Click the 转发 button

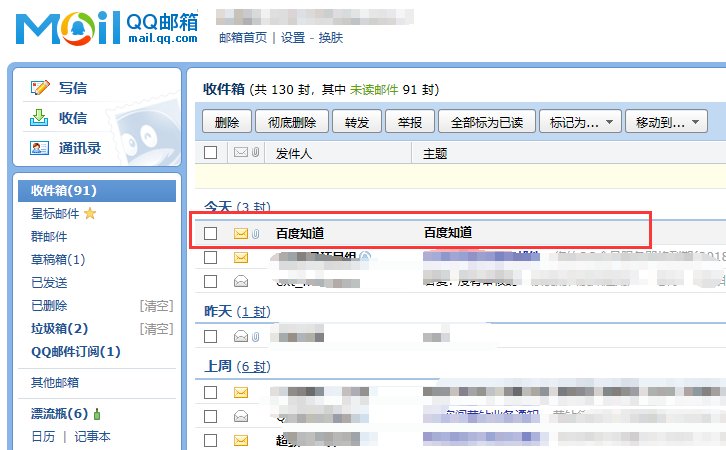click(x=357, y=122)
